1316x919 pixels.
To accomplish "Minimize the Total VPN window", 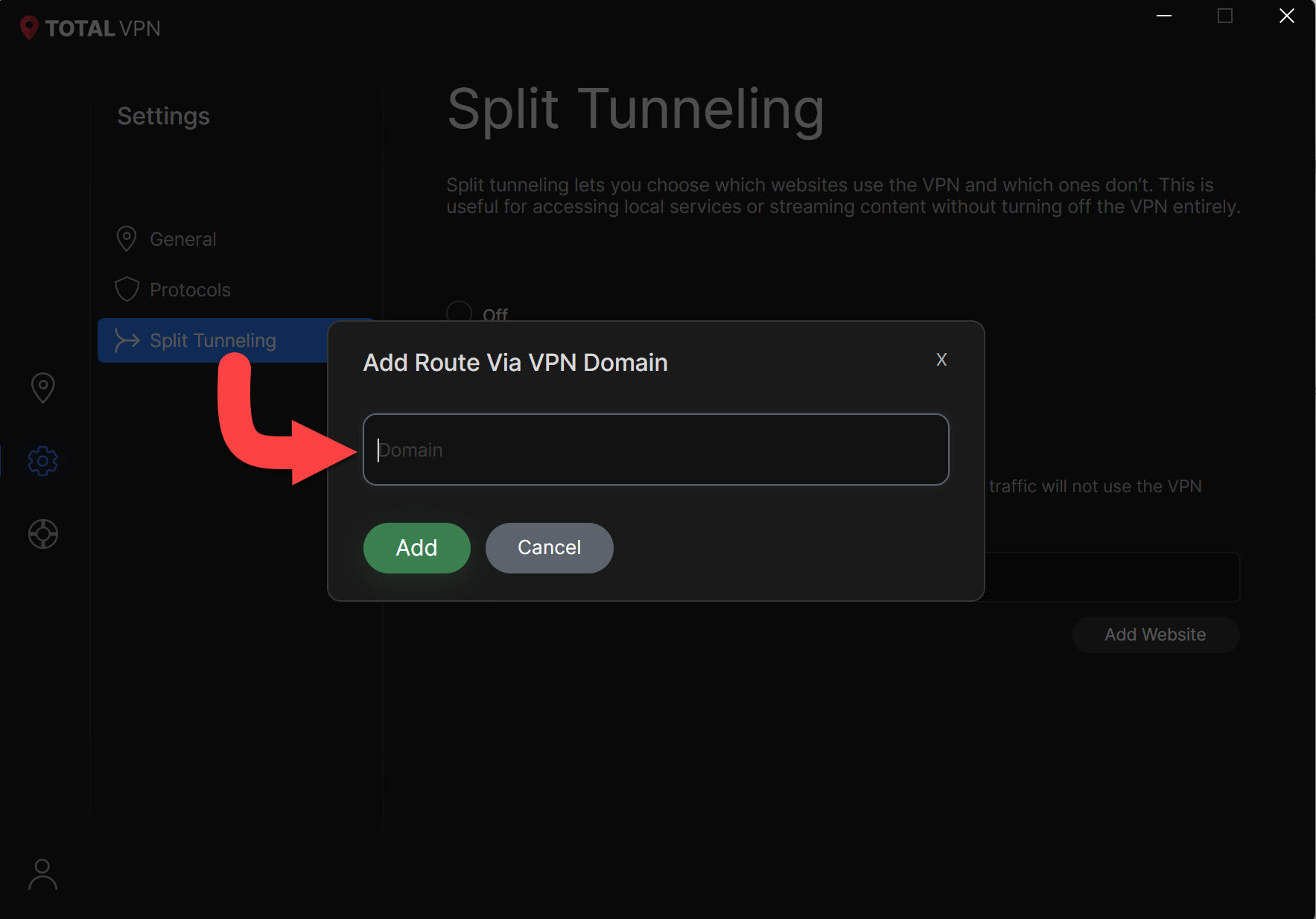I will point(1164,16).
